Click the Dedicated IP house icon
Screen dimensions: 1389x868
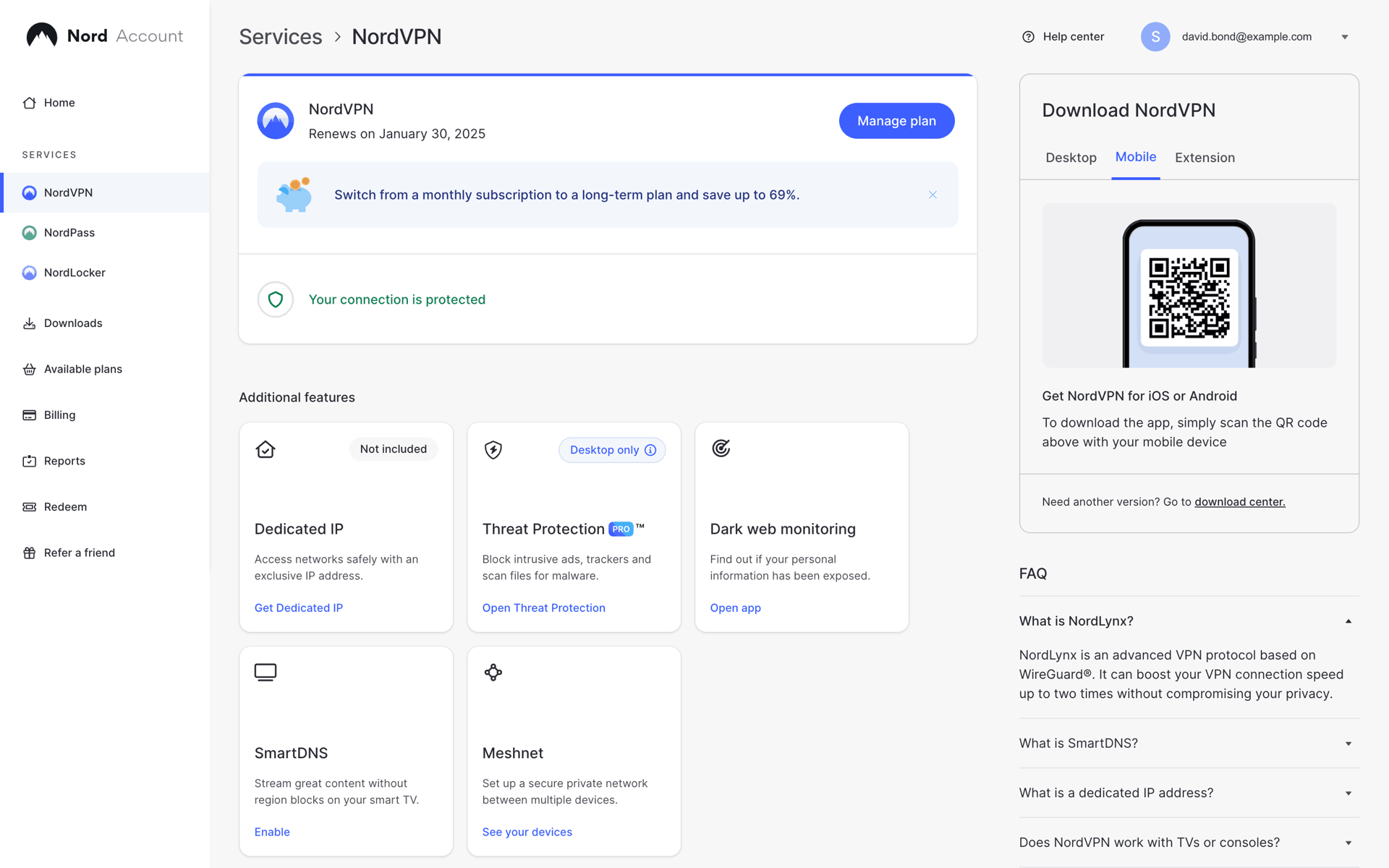pyautogui.click(x=266, y=449)
